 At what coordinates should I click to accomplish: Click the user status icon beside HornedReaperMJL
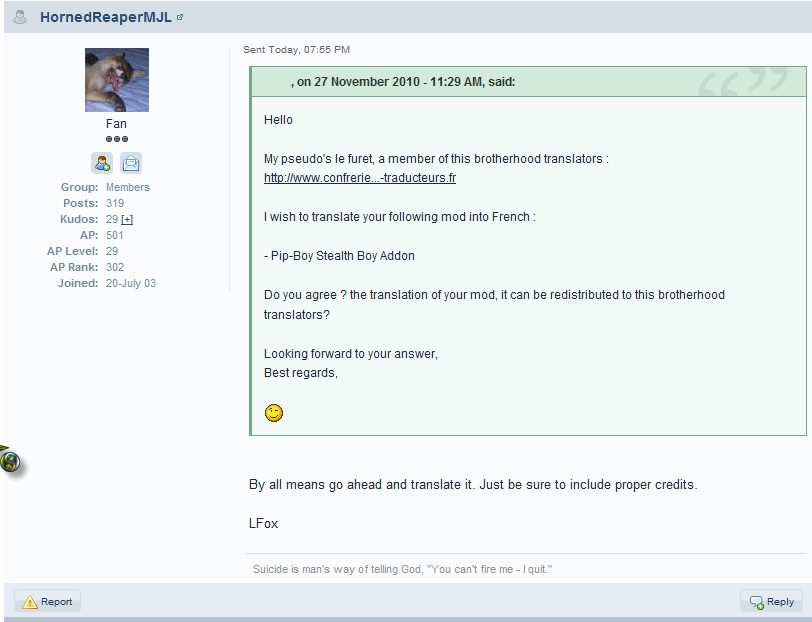(20, 17)
